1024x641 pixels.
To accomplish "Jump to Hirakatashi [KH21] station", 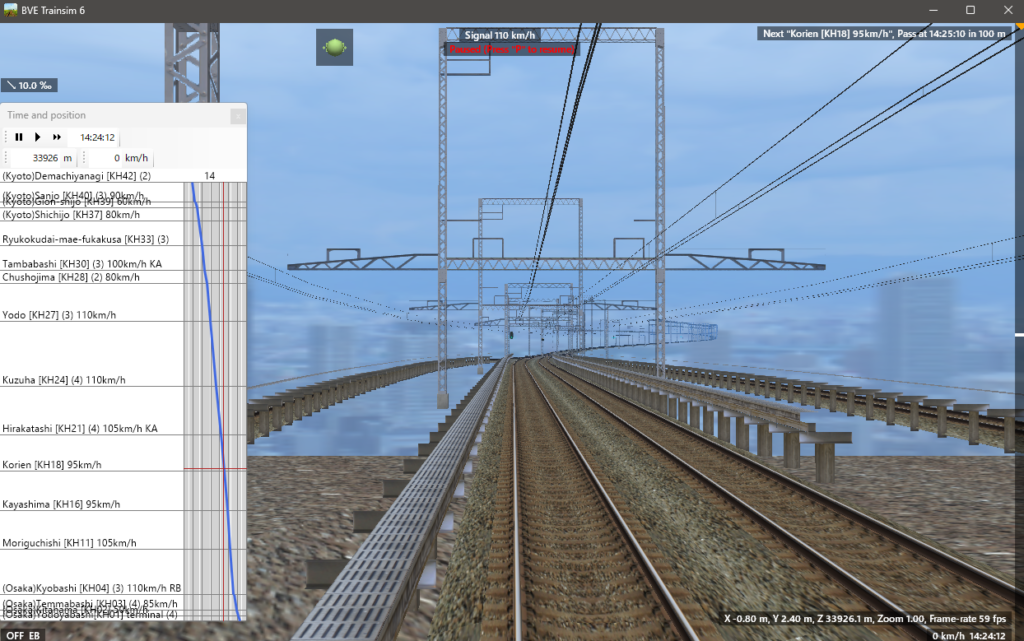I will 80,428.
